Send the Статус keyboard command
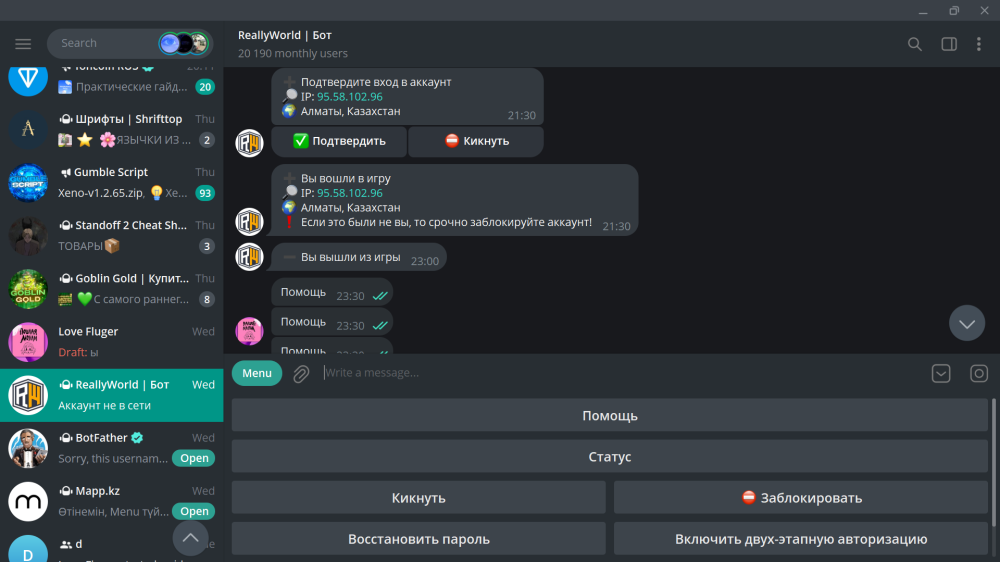 [610, 457]
